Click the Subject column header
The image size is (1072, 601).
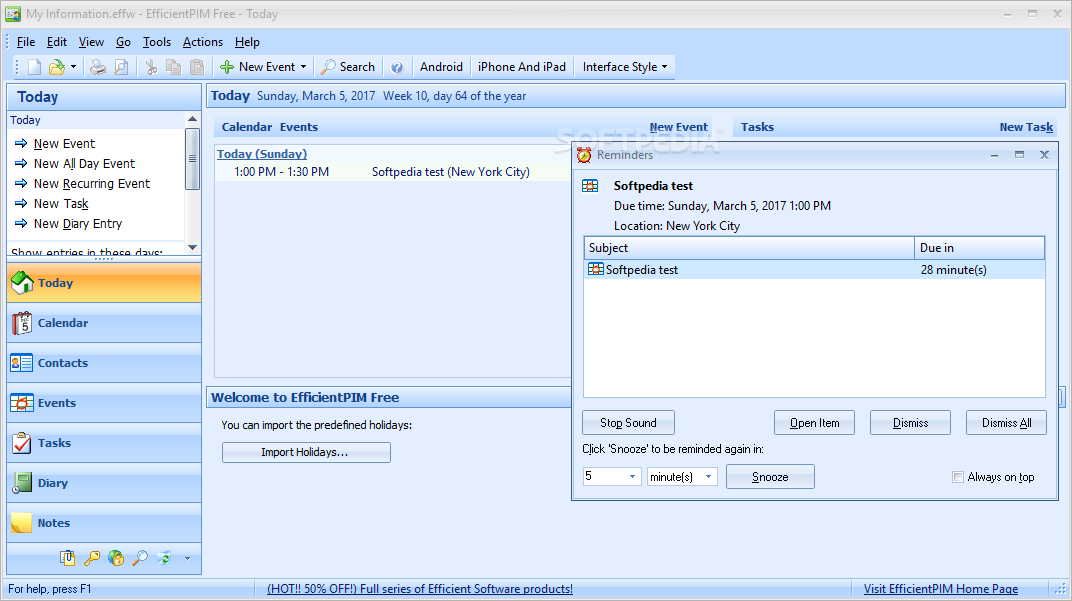coord(749,248)
